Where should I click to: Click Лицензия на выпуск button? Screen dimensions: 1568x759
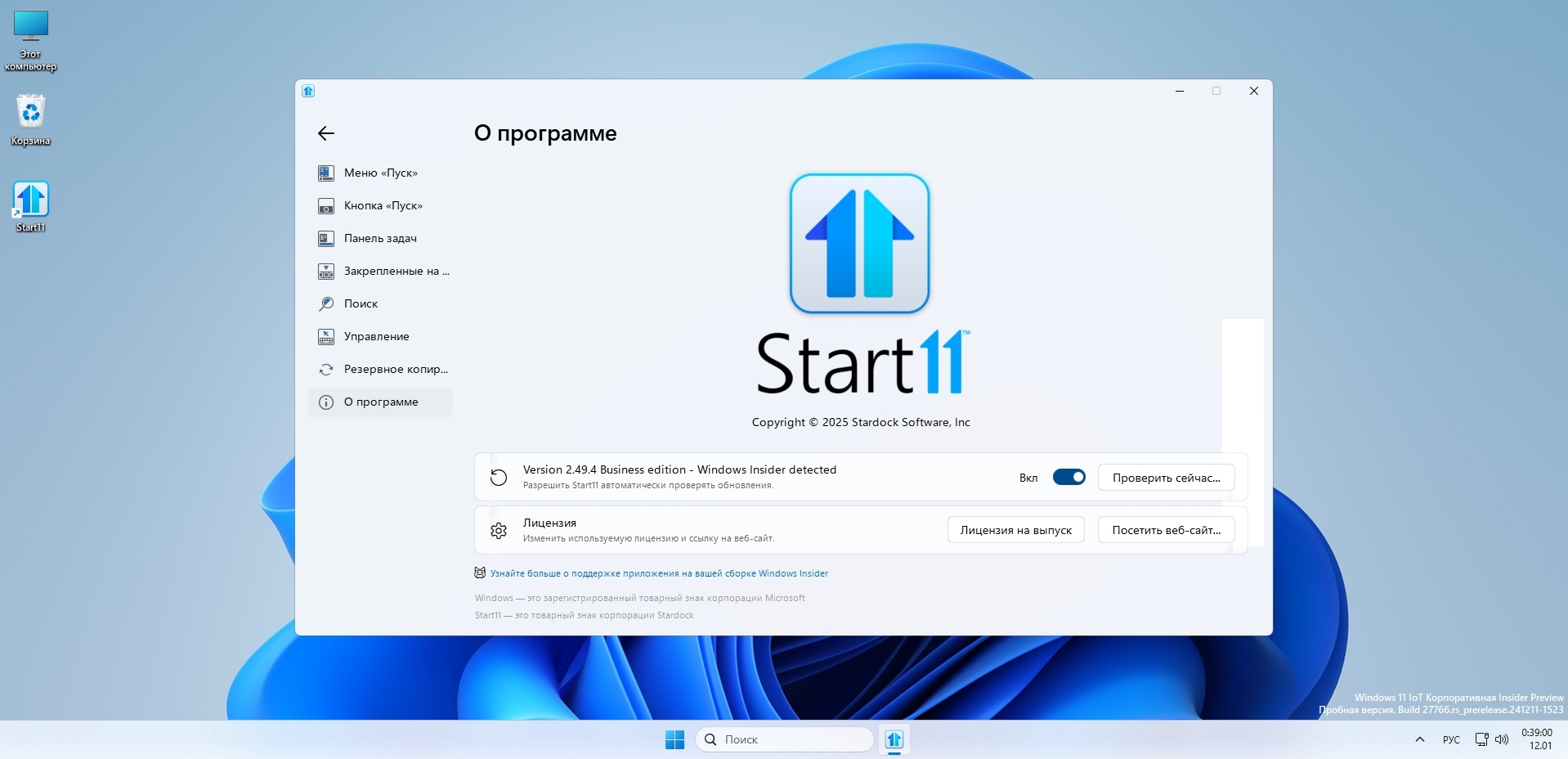pyautogui.click(x=1015, y=530)
